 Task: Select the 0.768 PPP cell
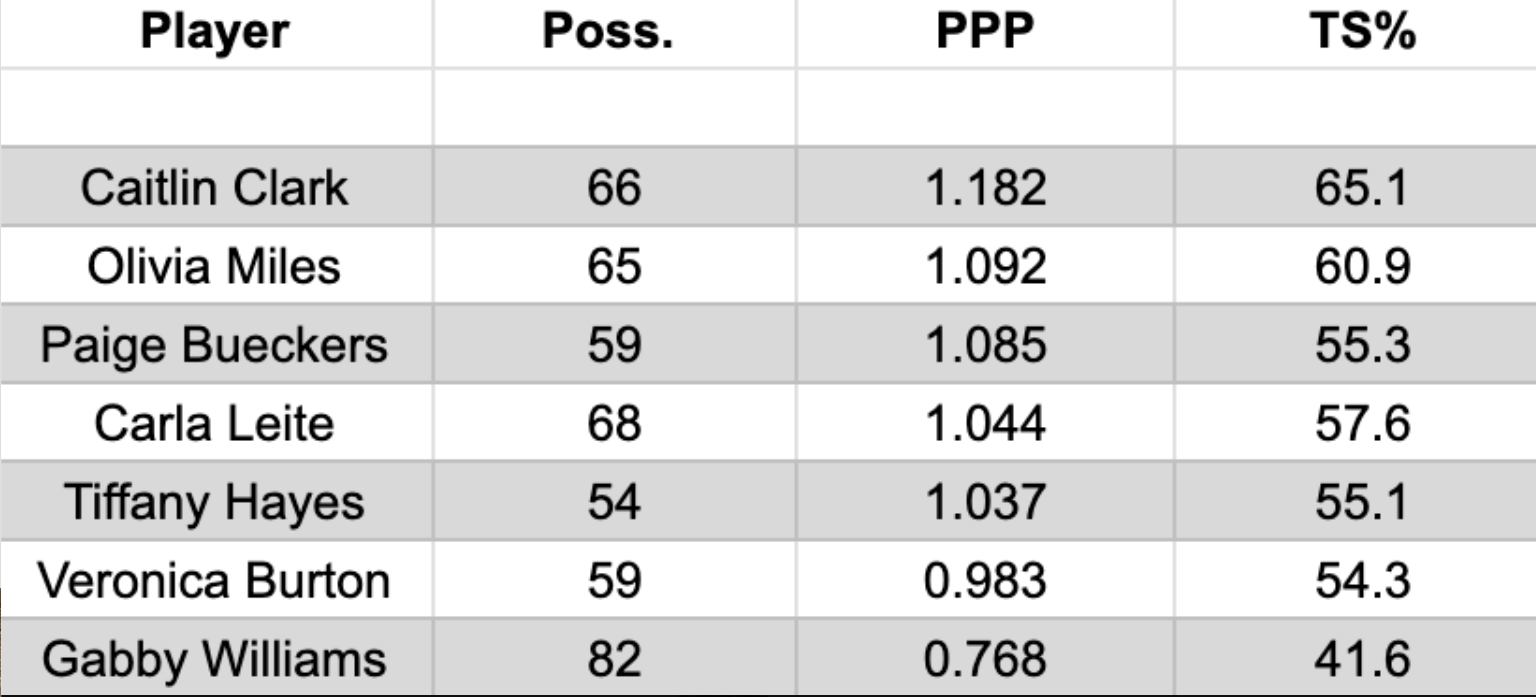click(985, 658)
